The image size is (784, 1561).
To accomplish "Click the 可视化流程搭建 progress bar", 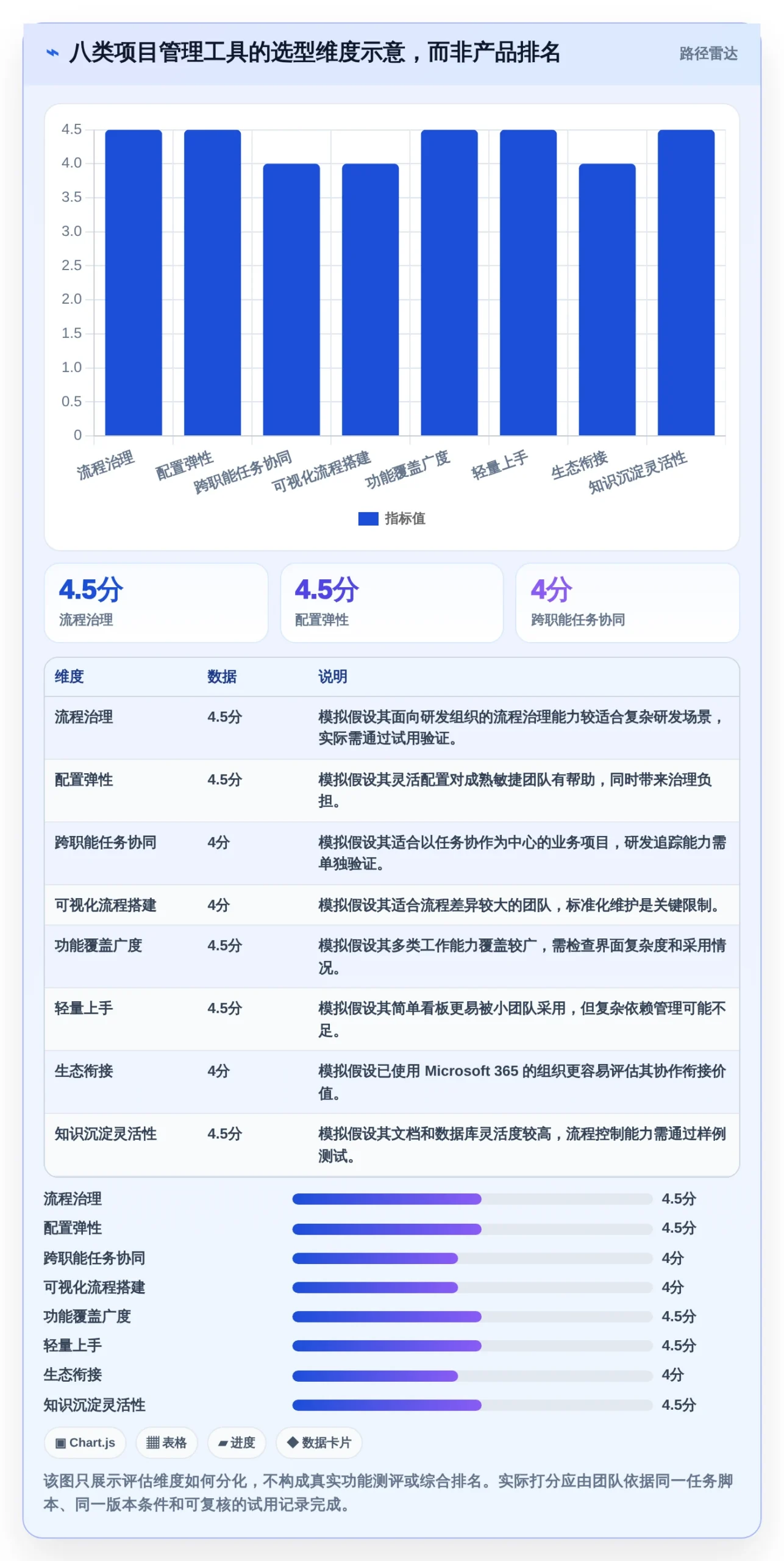I will point(472,1287).
